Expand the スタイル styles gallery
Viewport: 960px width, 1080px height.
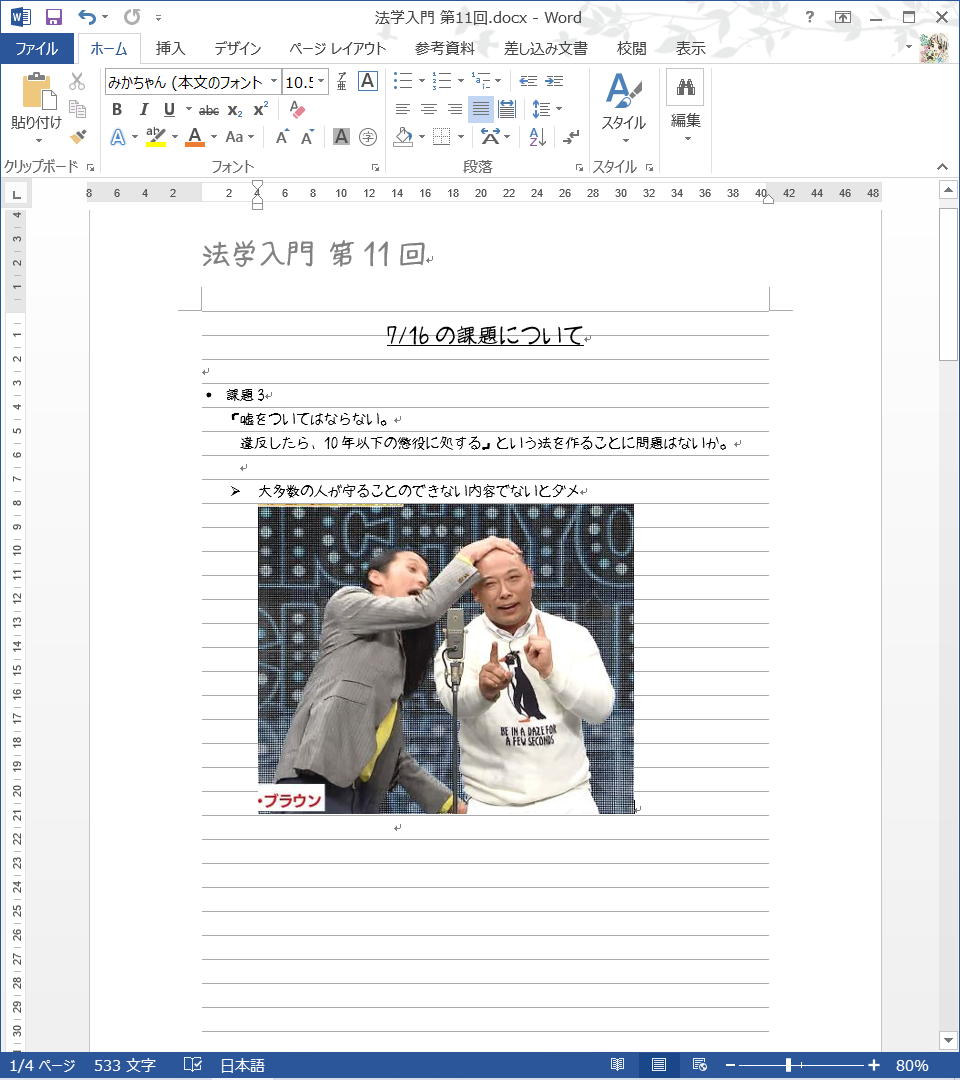click(623, 108)
